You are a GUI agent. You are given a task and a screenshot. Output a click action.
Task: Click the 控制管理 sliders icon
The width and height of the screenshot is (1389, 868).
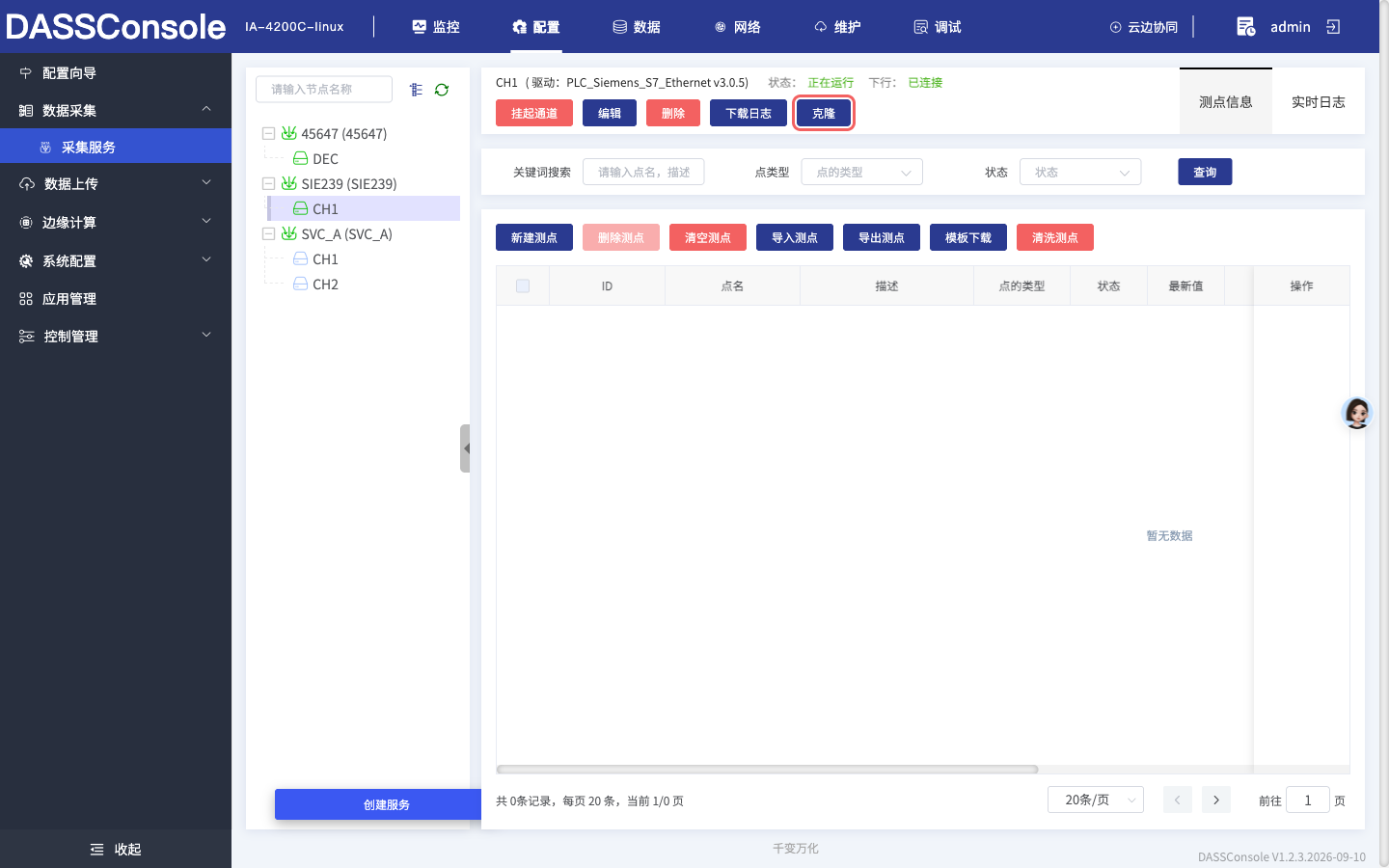tap(26, 337)
